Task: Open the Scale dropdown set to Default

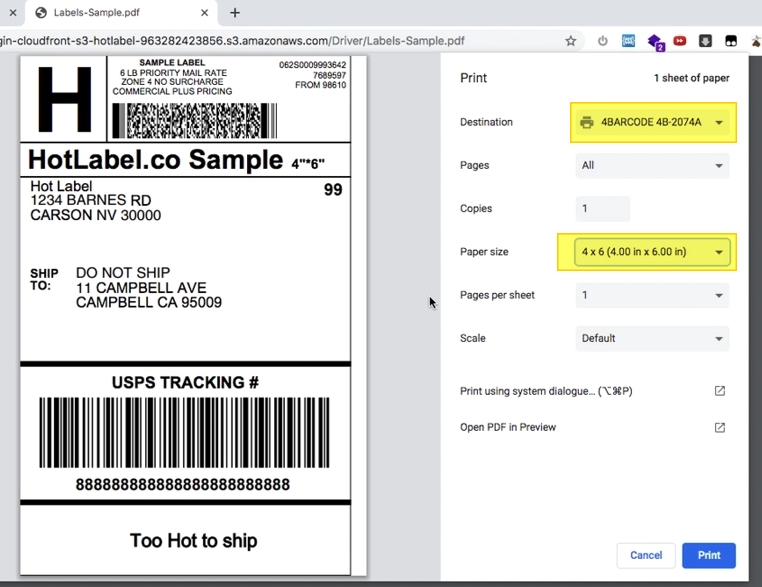Action: [652, 338]
